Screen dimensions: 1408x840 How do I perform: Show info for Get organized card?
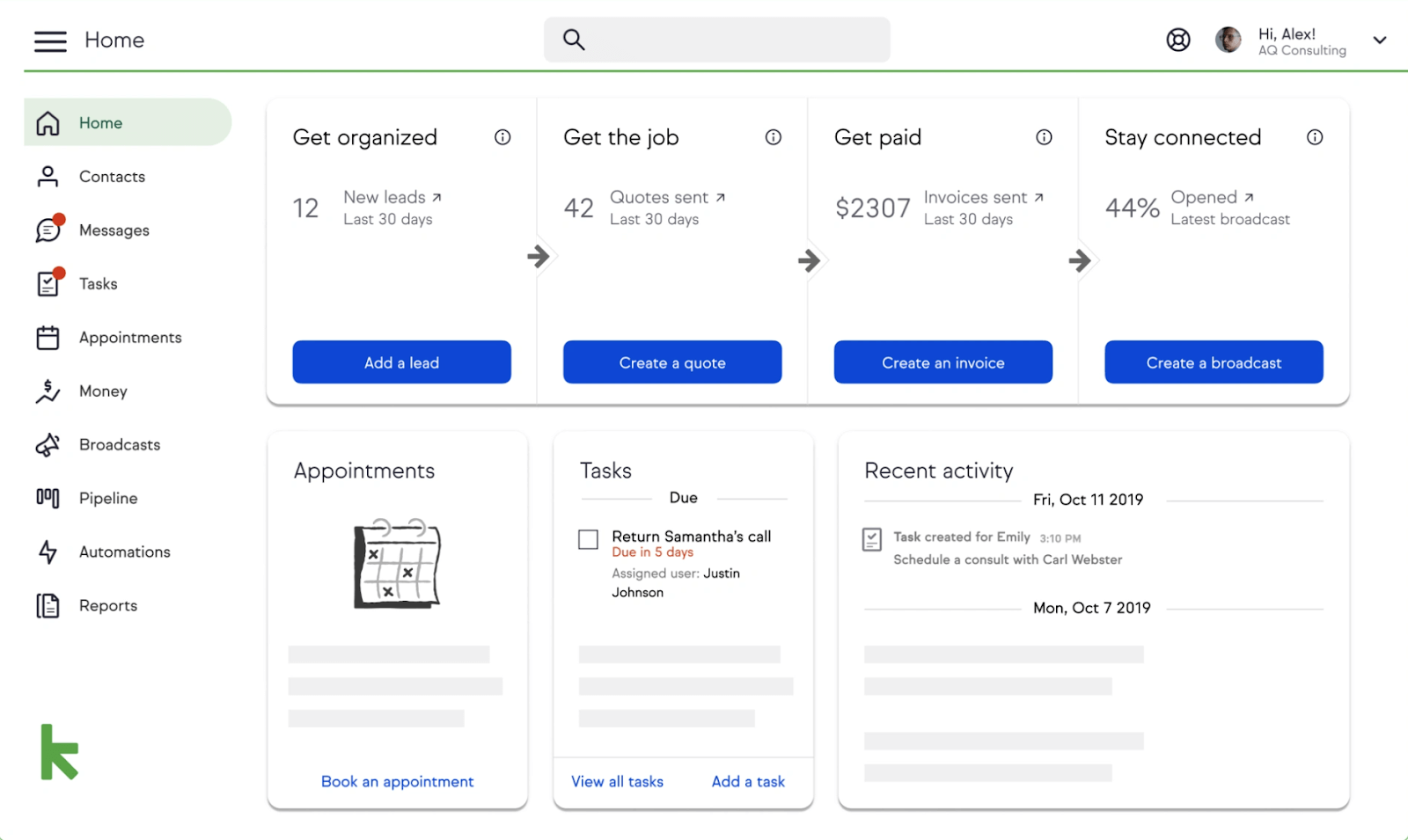[502, 137]
